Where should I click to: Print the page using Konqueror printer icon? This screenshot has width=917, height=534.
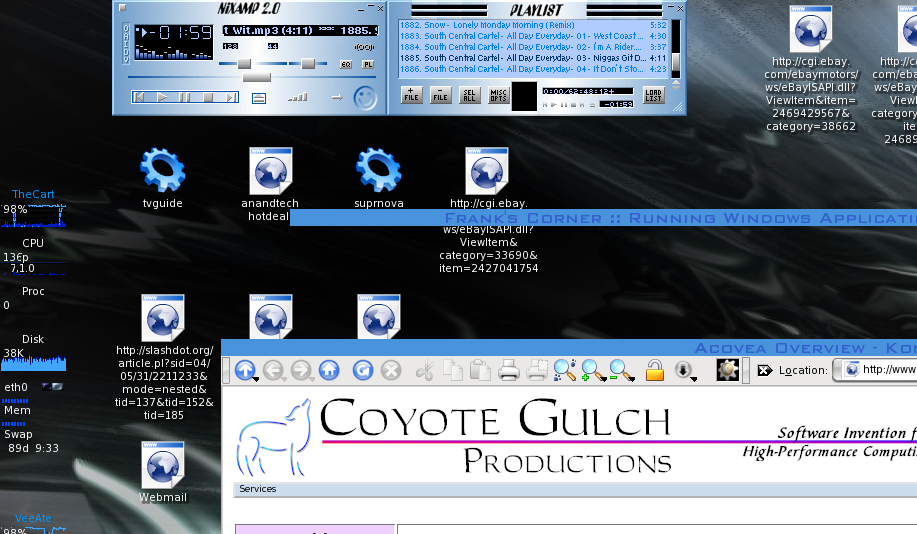click(509, 370)
